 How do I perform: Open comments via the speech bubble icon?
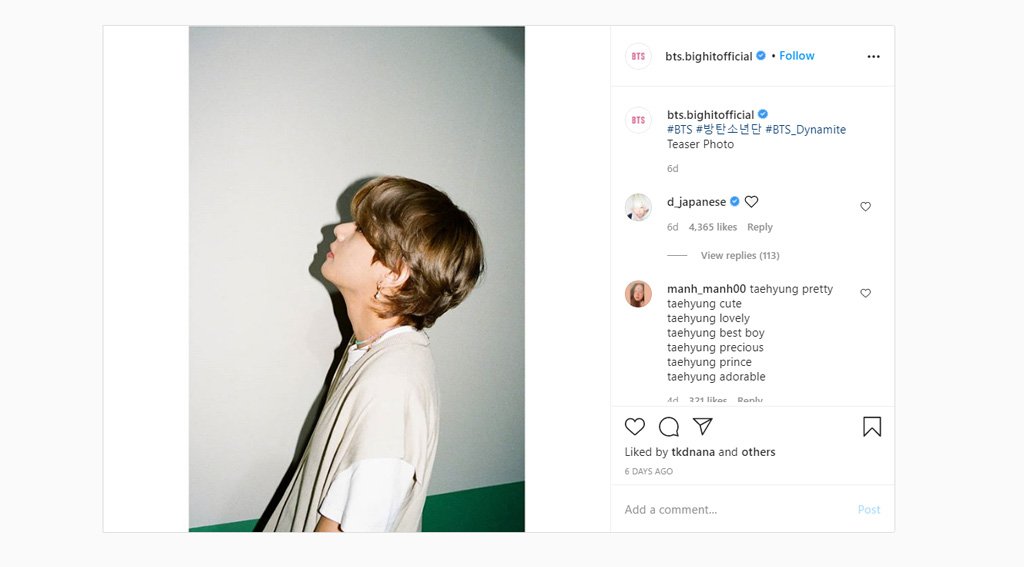(x=669, y=427)
